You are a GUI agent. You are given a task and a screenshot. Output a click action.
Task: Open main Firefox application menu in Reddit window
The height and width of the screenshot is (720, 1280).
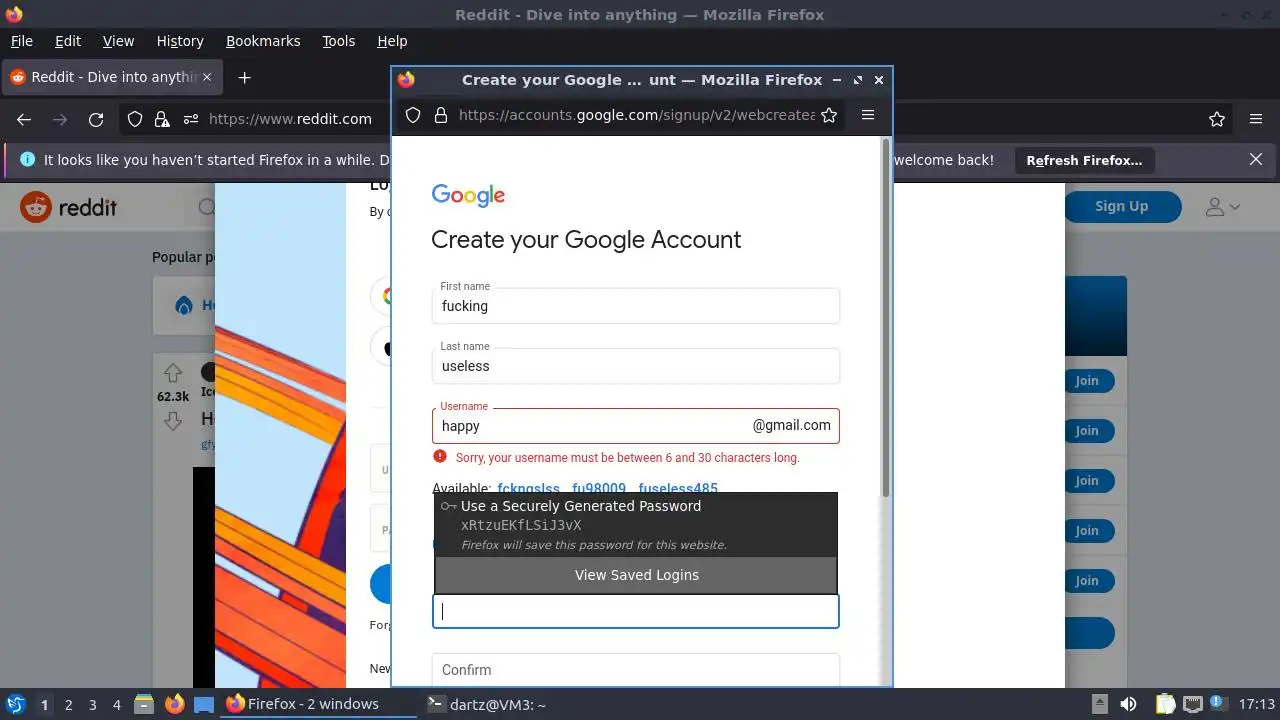coord(1256,119)
